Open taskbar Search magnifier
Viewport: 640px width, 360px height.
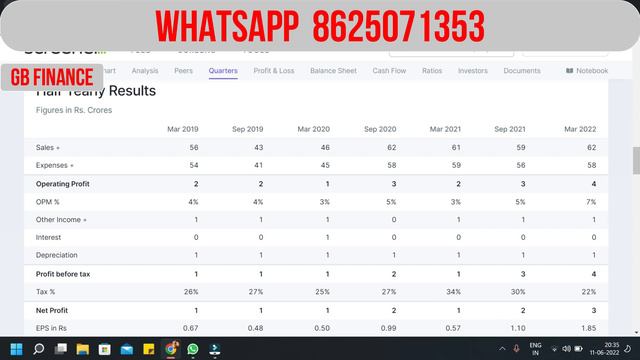click(39, 349)
